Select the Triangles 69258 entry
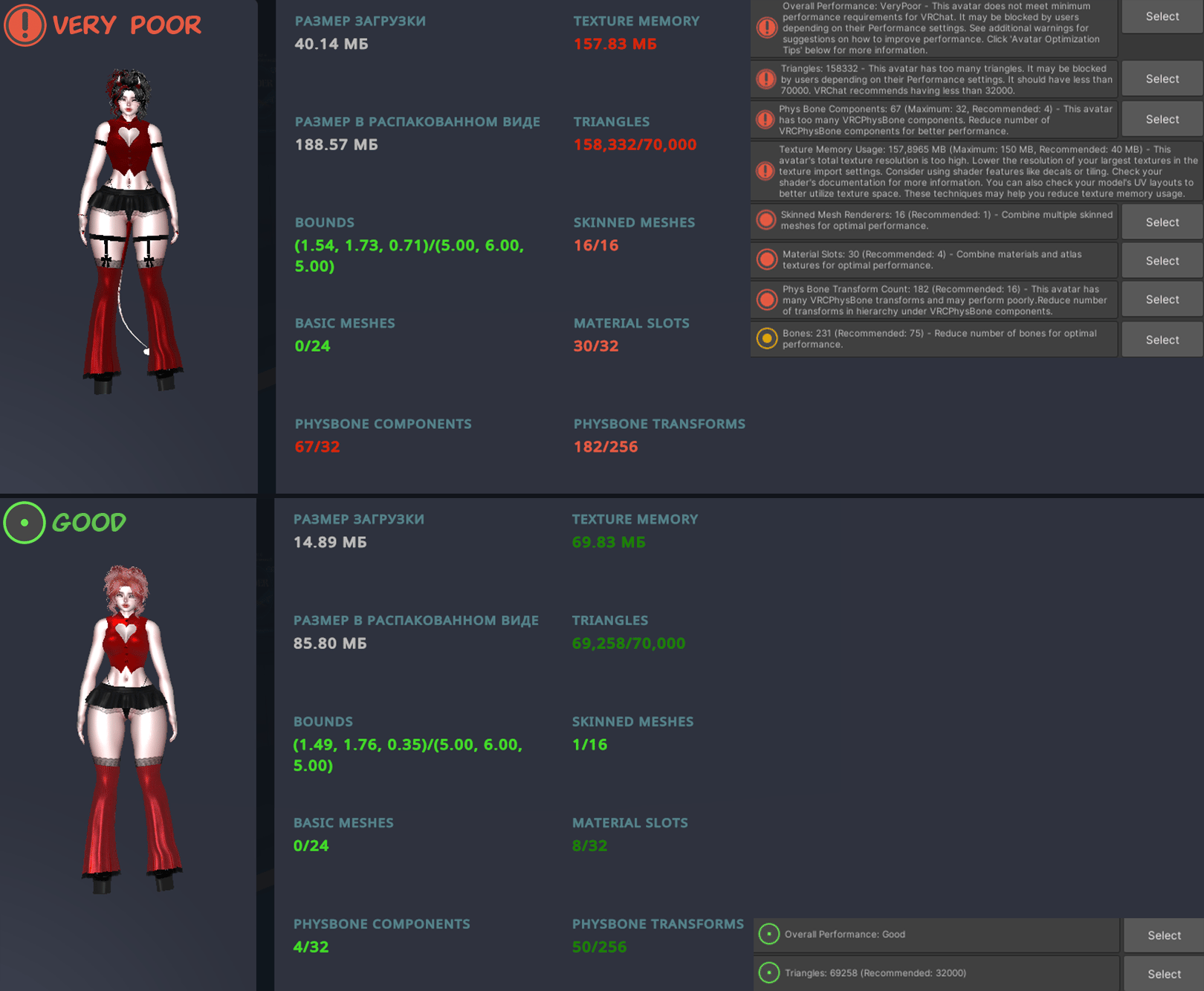This screenshot has width=1204, height=991. pos(1164,974)
